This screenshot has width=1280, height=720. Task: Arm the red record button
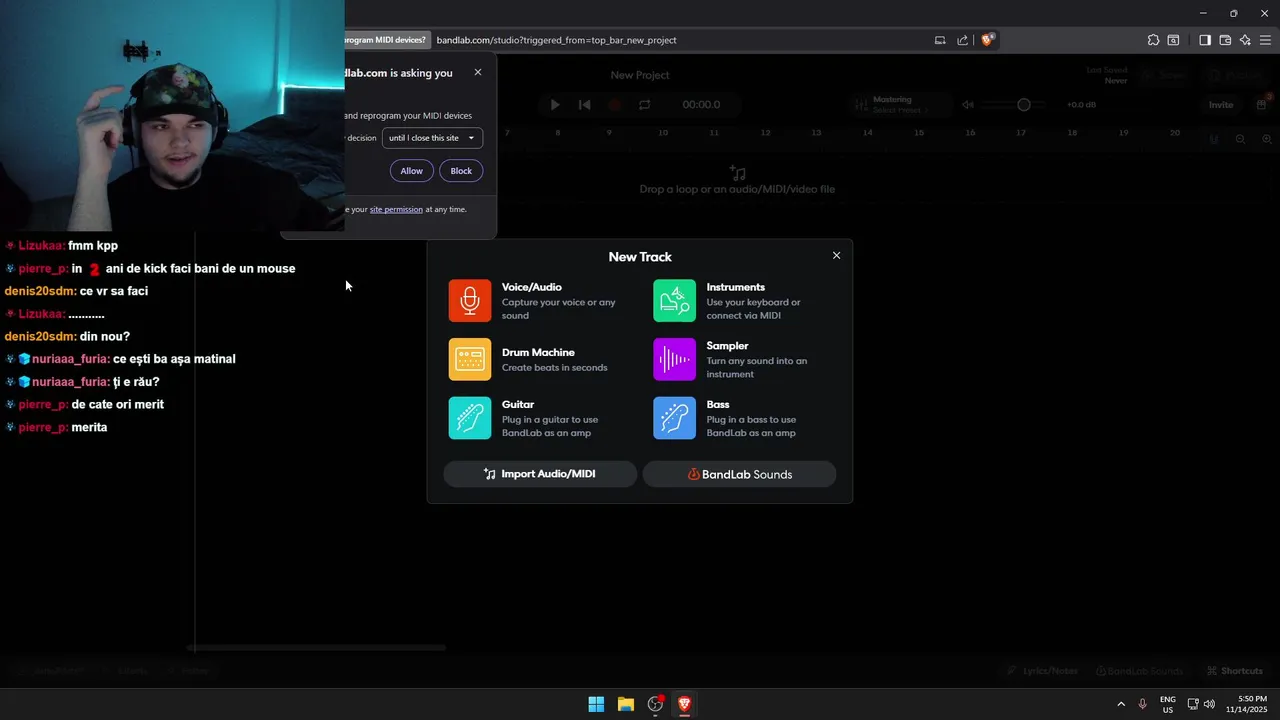[x=615, y=104]
